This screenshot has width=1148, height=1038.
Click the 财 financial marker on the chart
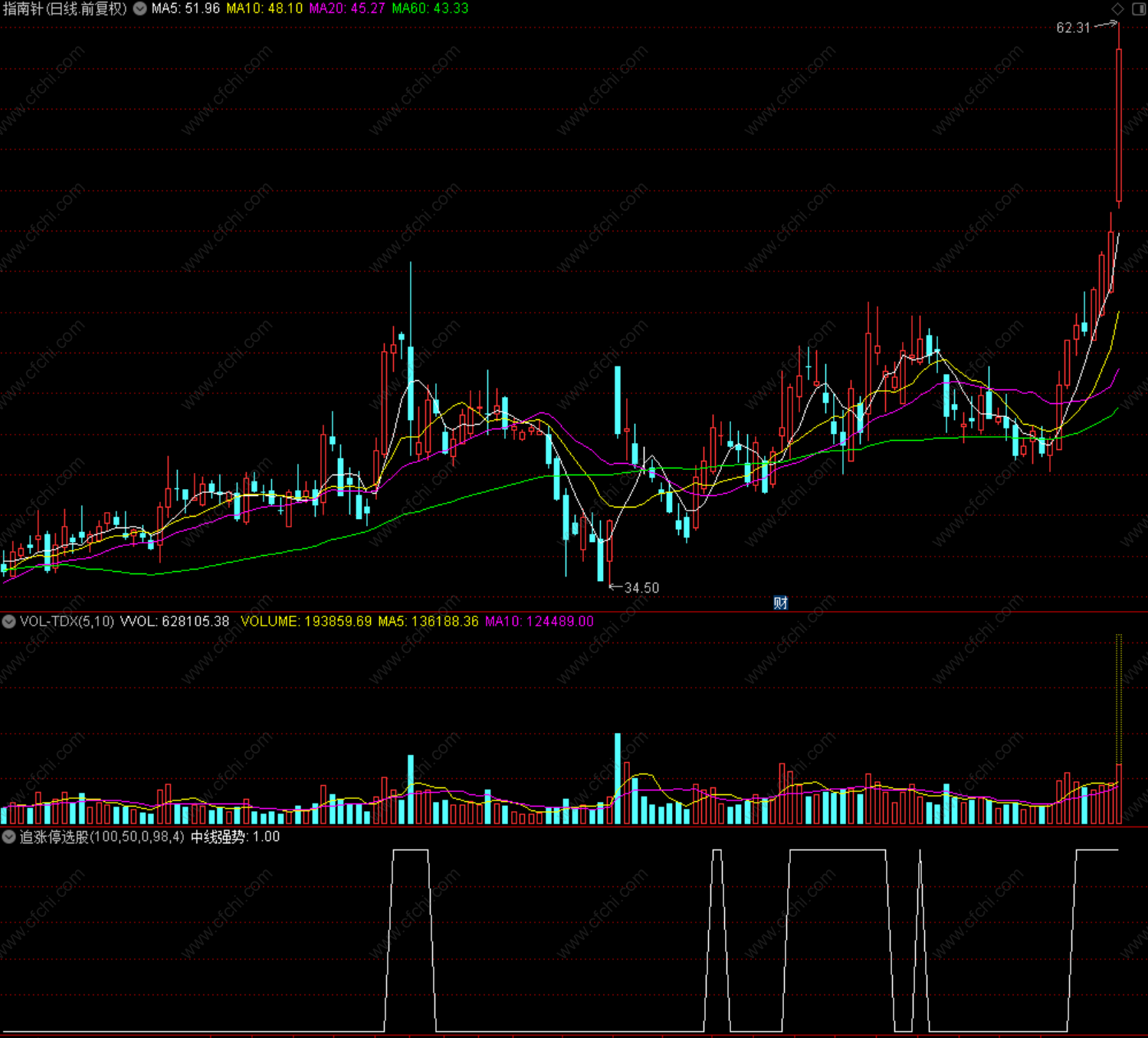pyautogui.click(x=780, y=603)
